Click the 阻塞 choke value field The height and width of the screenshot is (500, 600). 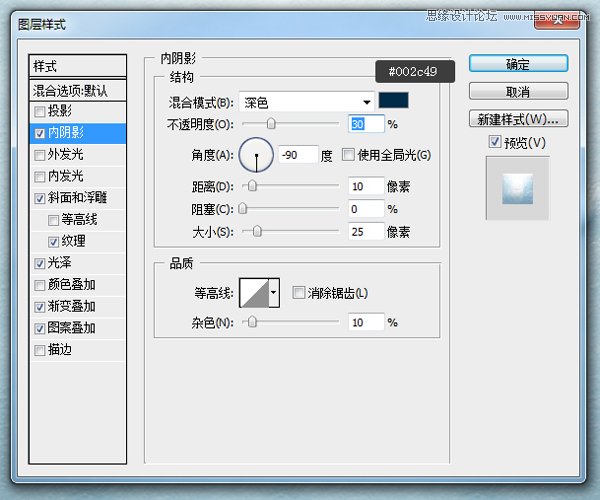(366, 209)
